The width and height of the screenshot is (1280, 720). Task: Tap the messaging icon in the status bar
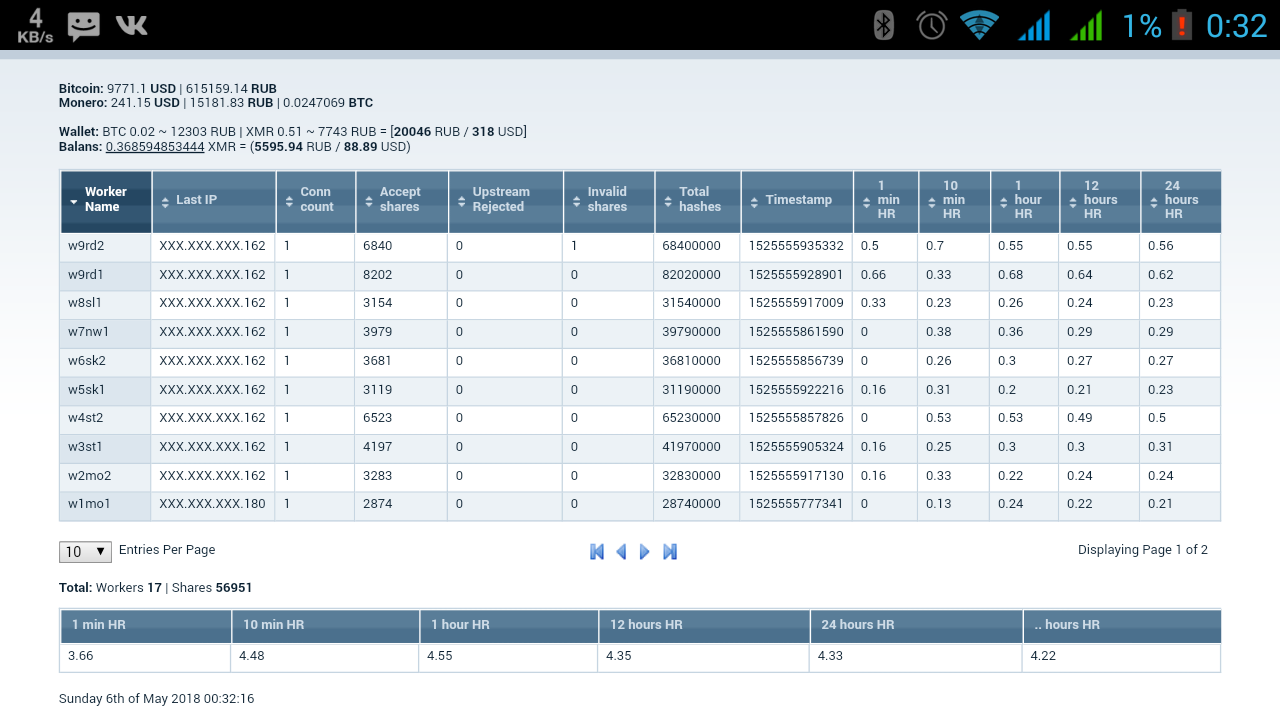click(84, 24)
